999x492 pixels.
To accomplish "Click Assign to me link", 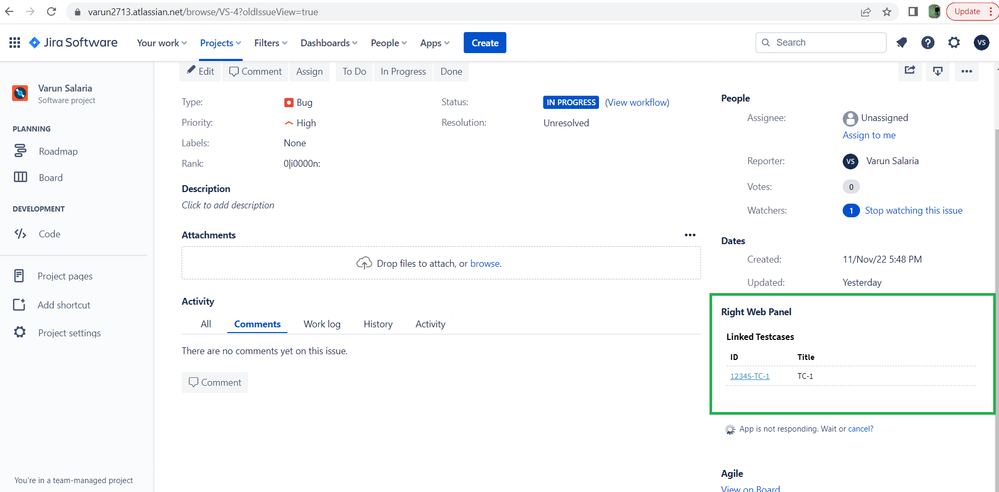I will [x=869, y=135].
